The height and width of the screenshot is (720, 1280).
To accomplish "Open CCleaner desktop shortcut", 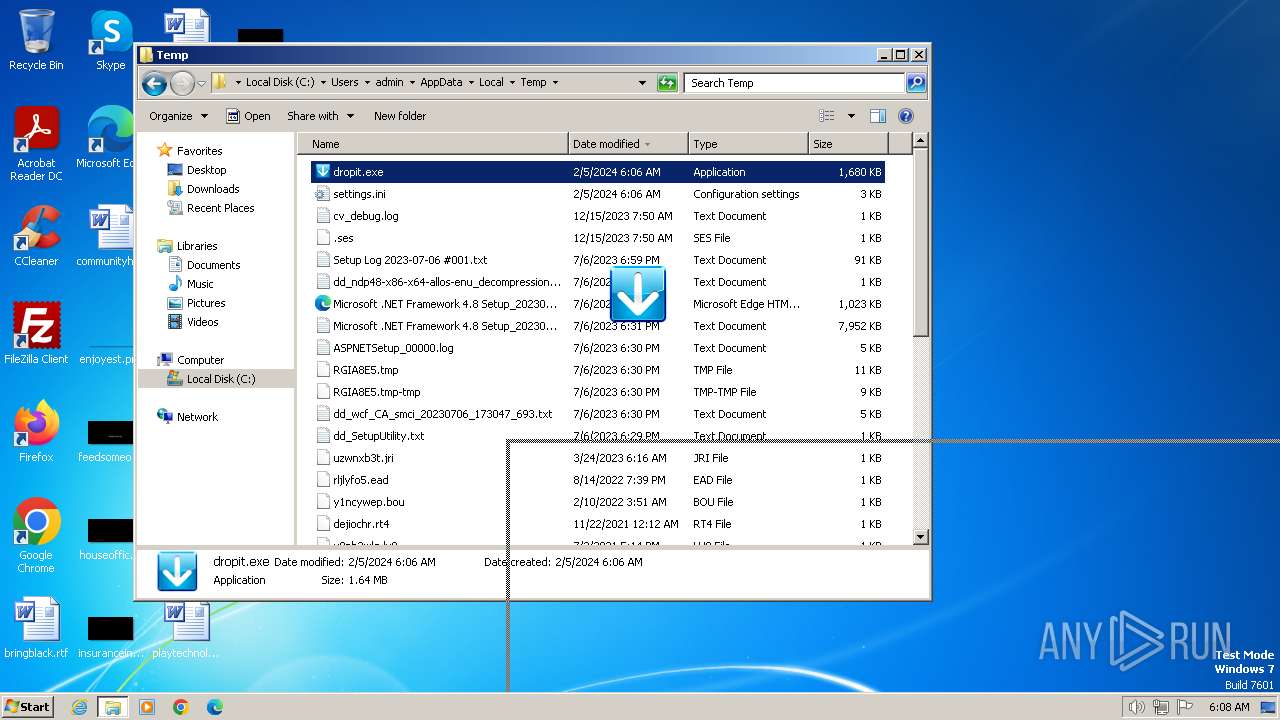I will click(36, 236).
